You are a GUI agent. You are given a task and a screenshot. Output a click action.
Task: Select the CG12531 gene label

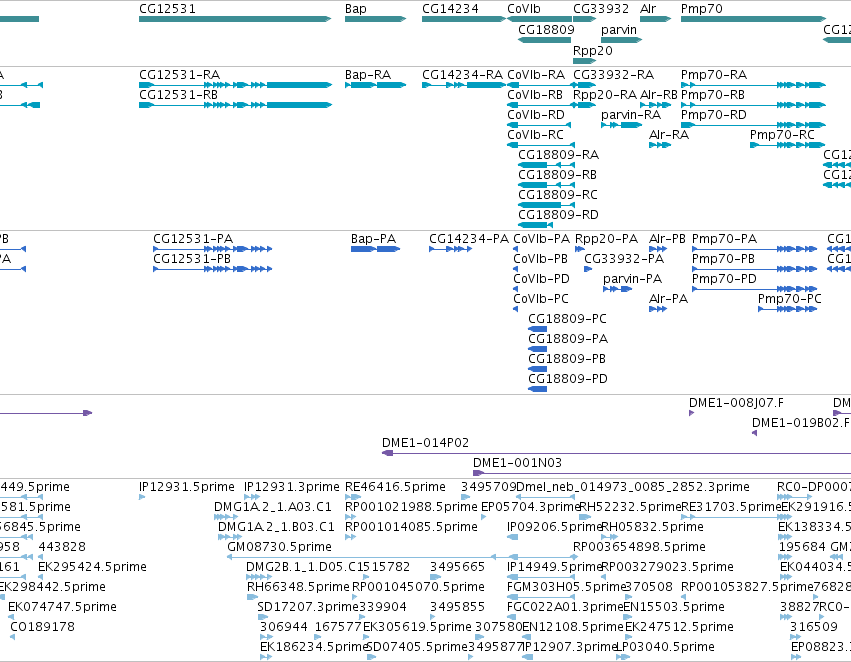[x=167, y=9]
